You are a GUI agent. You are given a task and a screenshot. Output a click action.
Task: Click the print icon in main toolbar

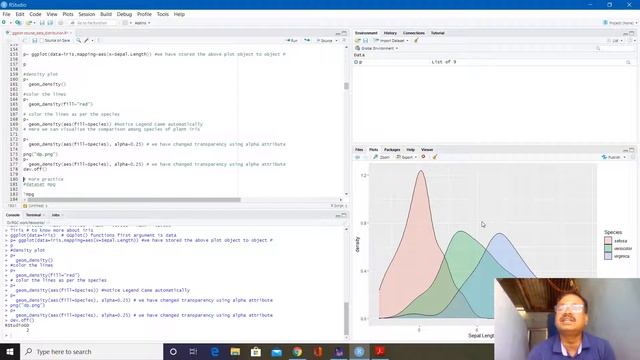60,23
